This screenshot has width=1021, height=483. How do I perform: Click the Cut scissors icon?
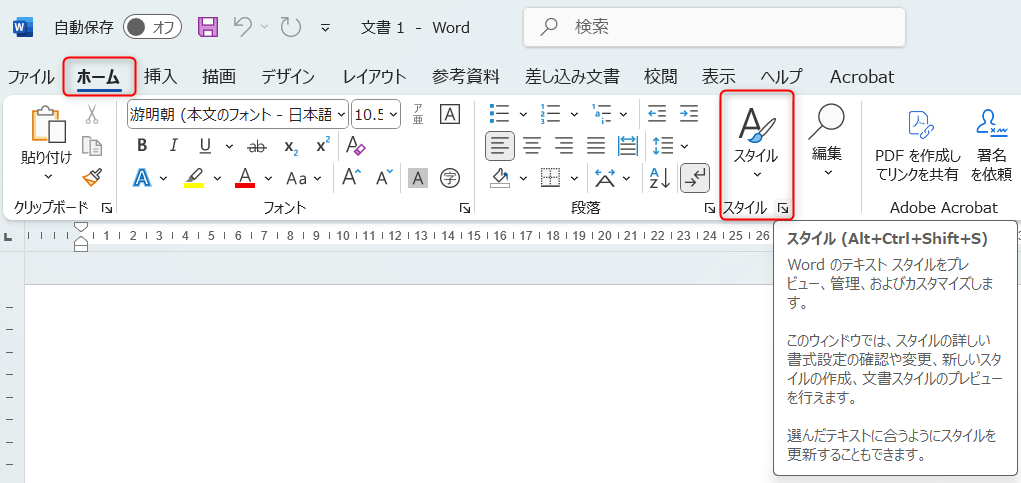pos(92,114)
